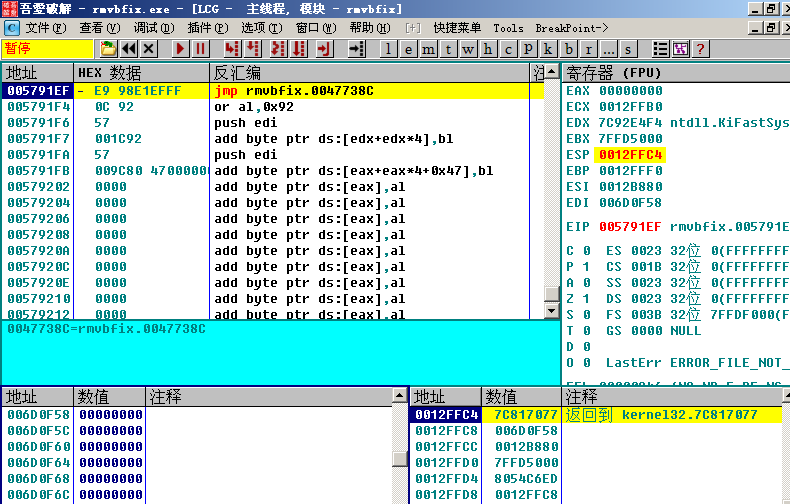The height and width of the screenshot is (504, 790).
Task: Open Run trace with ... button
Action: [608, 49]
